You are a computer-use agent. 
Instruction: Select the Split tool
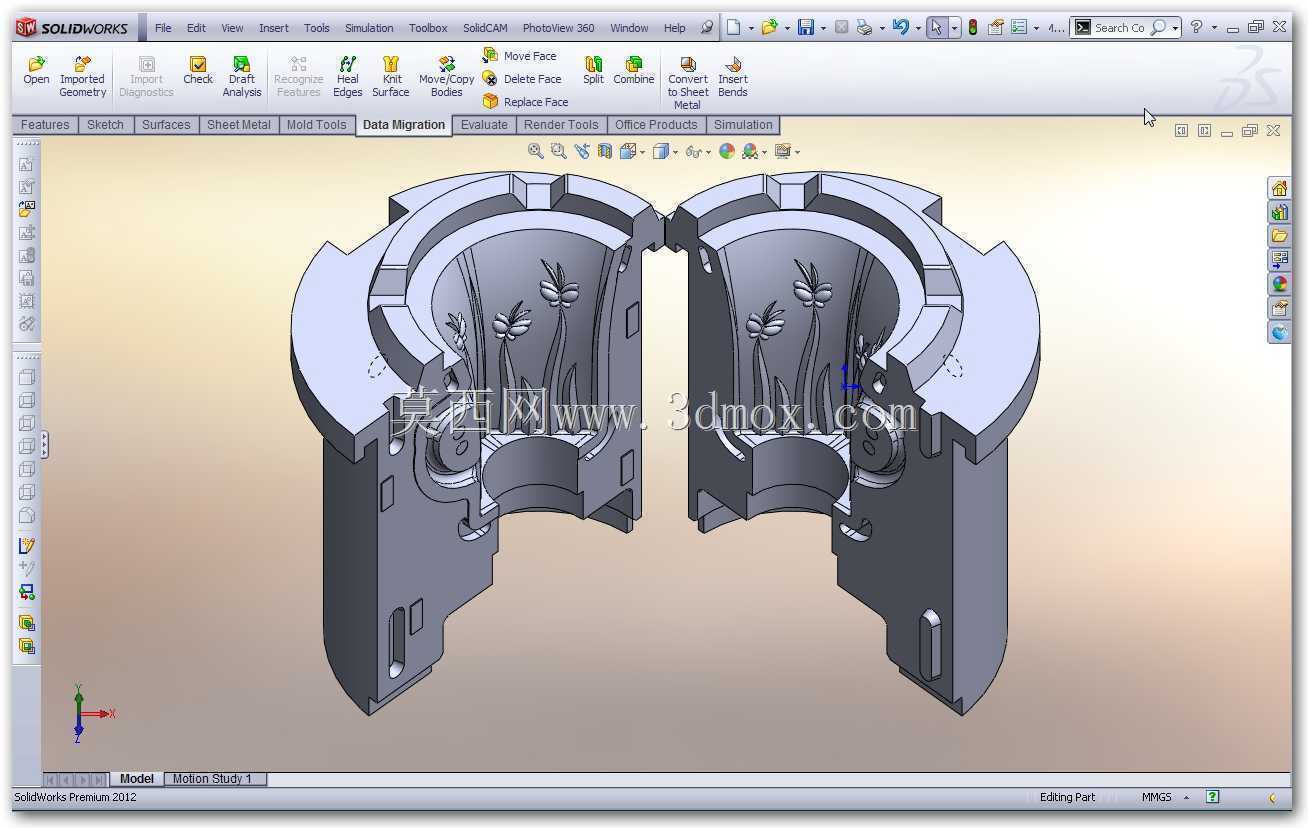point(593,71)
